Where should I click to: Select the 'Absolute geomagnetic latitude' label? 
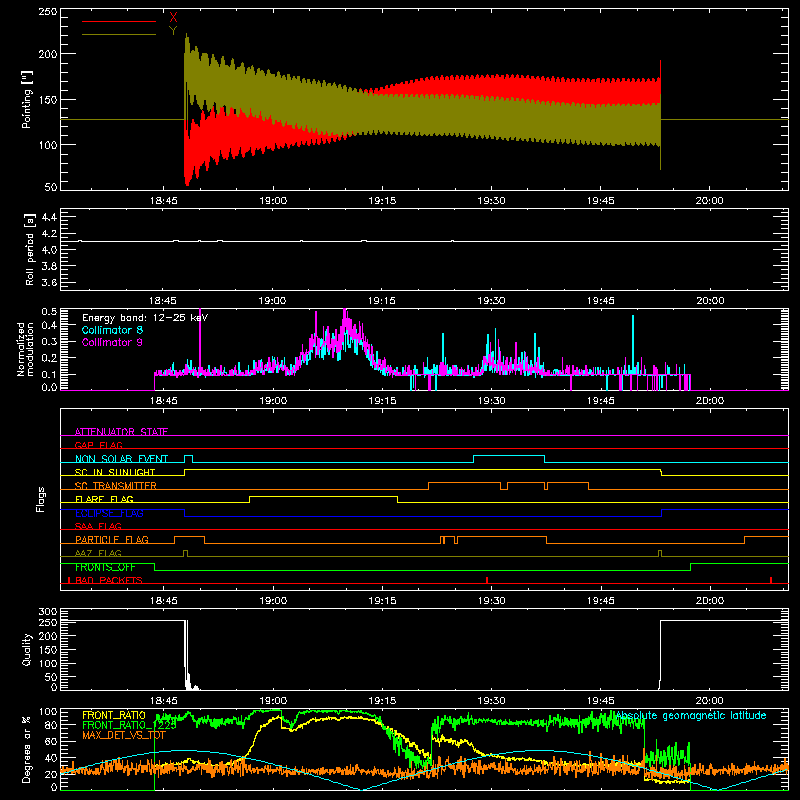tap(691, 715)
